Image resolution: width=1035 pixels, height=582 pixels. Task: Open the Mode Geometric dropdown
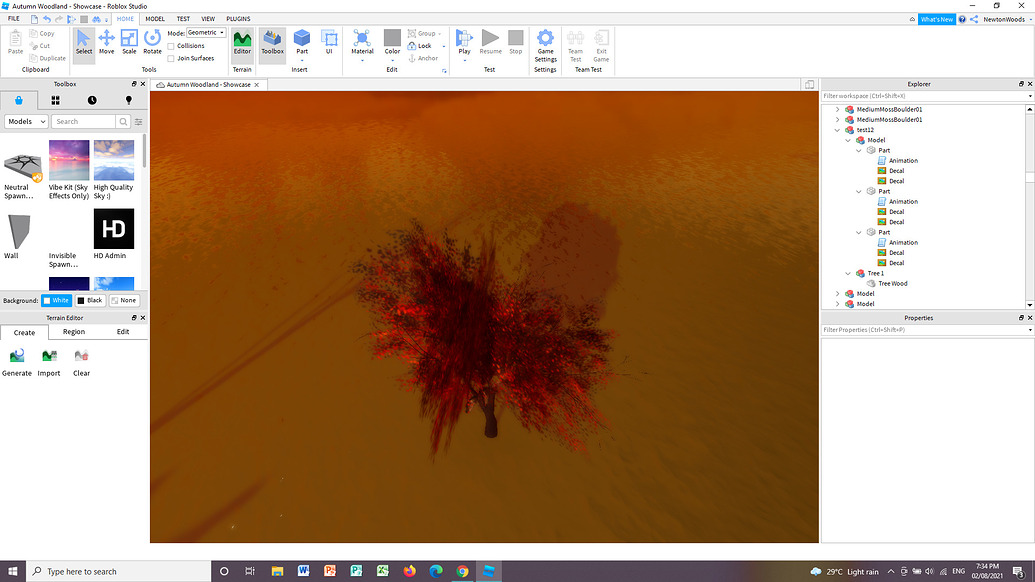pos(206,32)
